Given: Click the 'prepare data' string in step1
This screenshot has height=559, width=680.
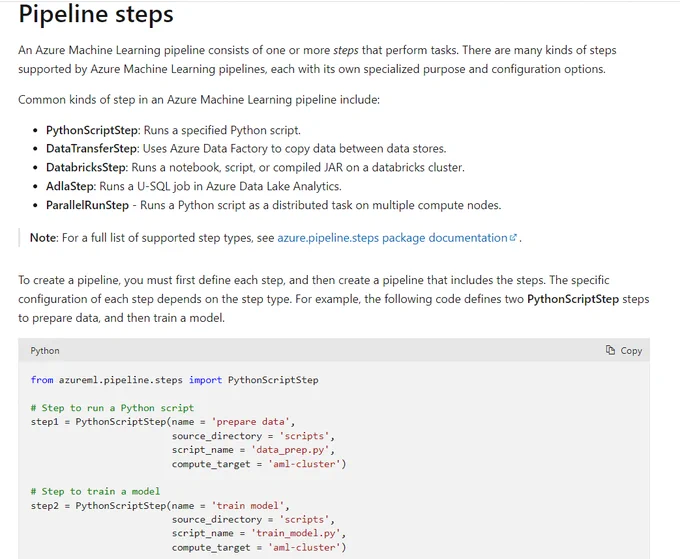Looking at the screenshot, I should 250,422.
